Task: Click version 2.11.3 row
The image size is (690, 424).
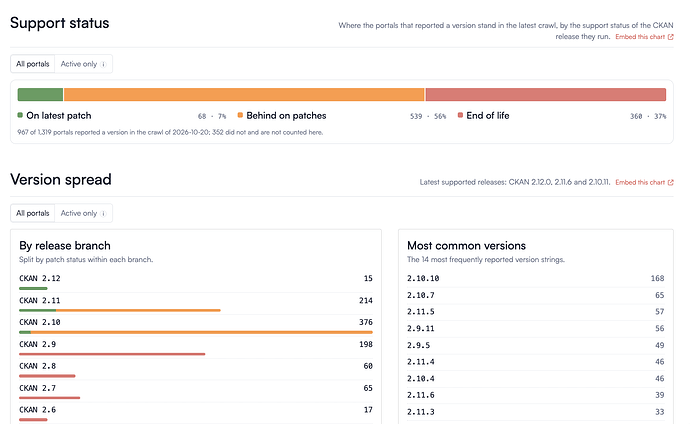Action: pos(536,412)
